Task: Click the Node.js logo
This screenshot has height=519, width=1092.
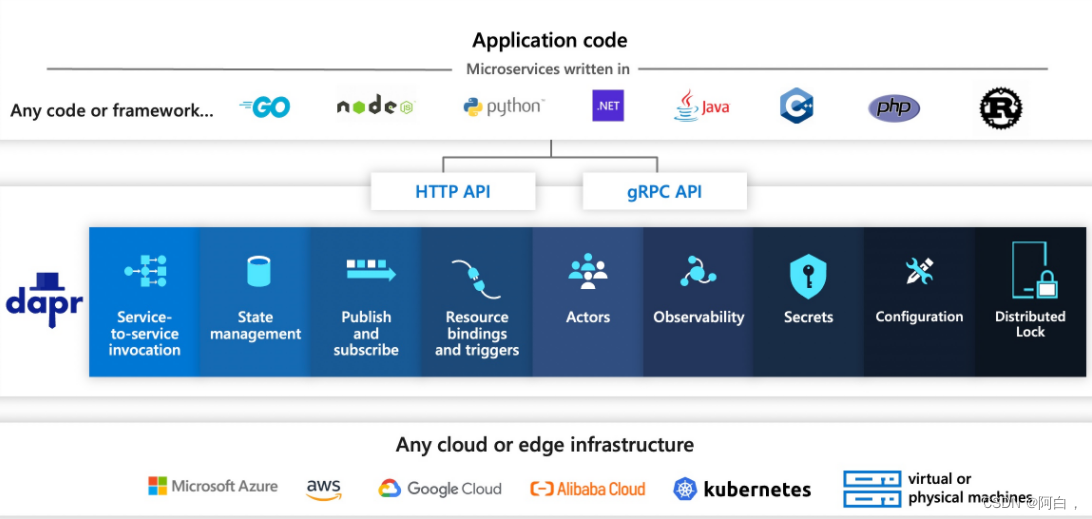Action: pyautogui.click(x=376, y=106)
